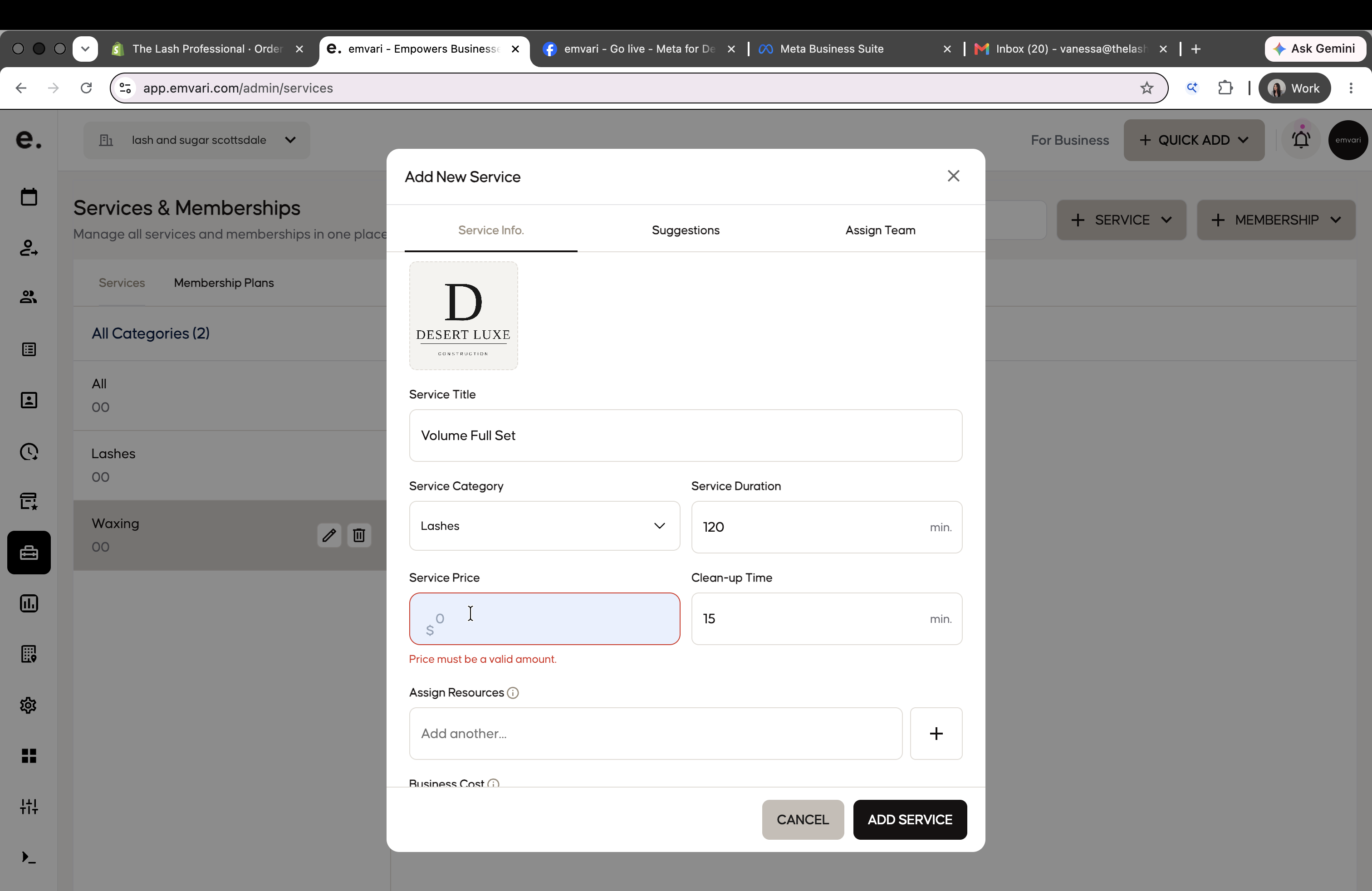The height and width of the screenshot is (891, 1372).
Task: Open the sliders adjustments sidebar icon
Action: click(x=29, y=806)
